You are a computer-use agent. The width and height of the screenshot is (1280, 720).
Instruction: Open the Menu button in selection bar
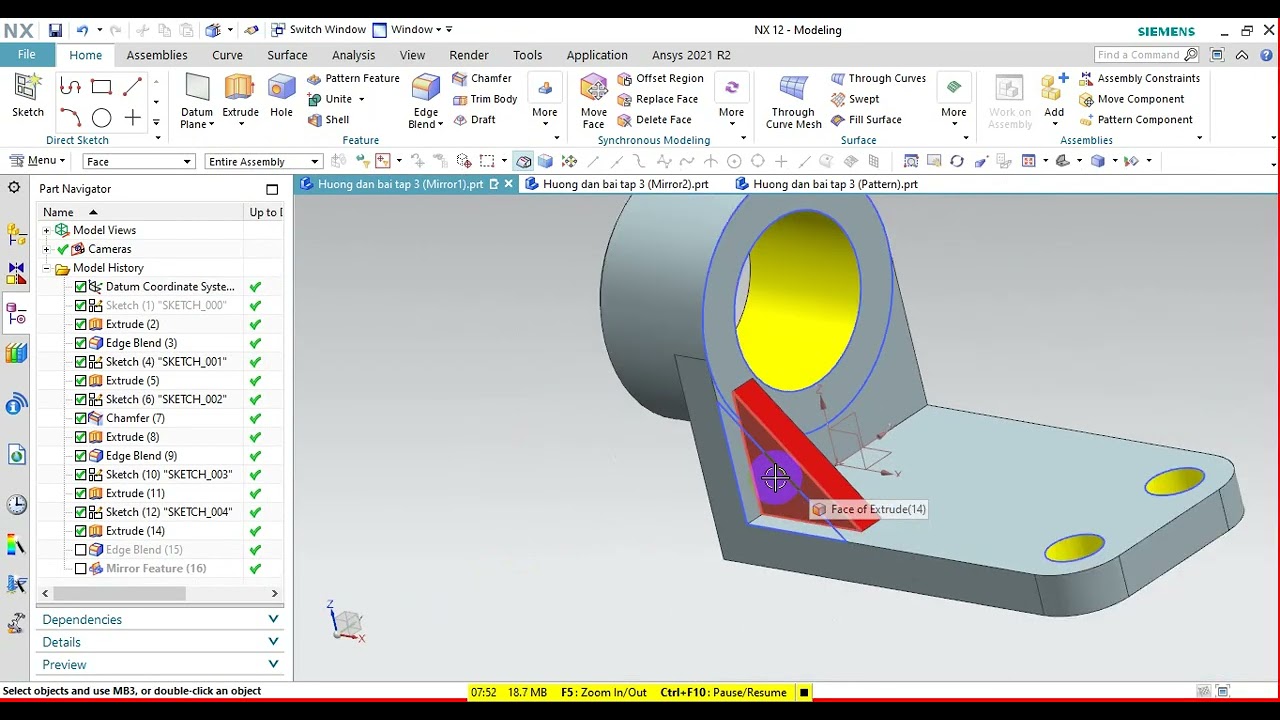(x=39, y=161)
